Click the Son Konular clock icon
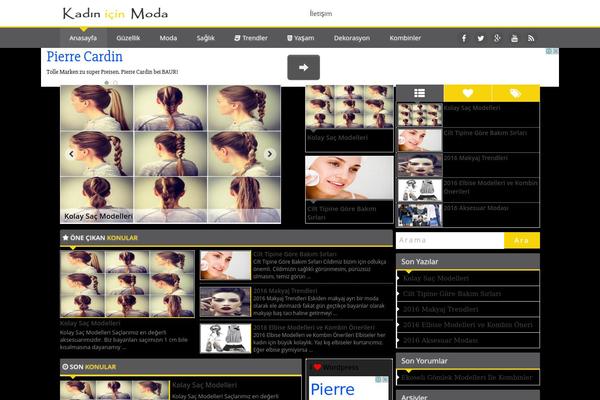This screenshot has width=600, height=400. 65,367
